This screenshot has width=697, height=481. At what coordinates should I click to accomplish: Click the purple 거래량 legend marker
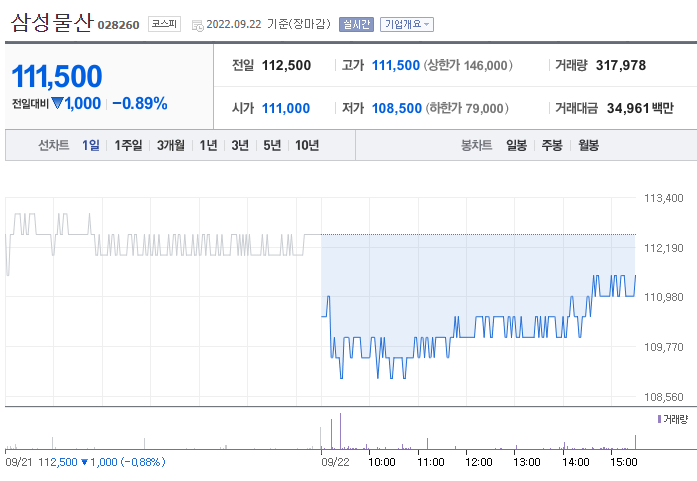pos(659,419)
